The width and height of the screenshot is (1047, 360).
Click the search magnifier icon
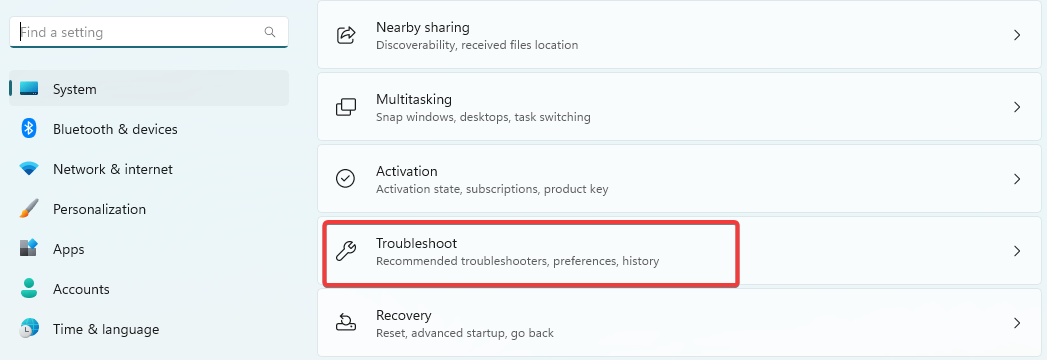tap(270, 32)
